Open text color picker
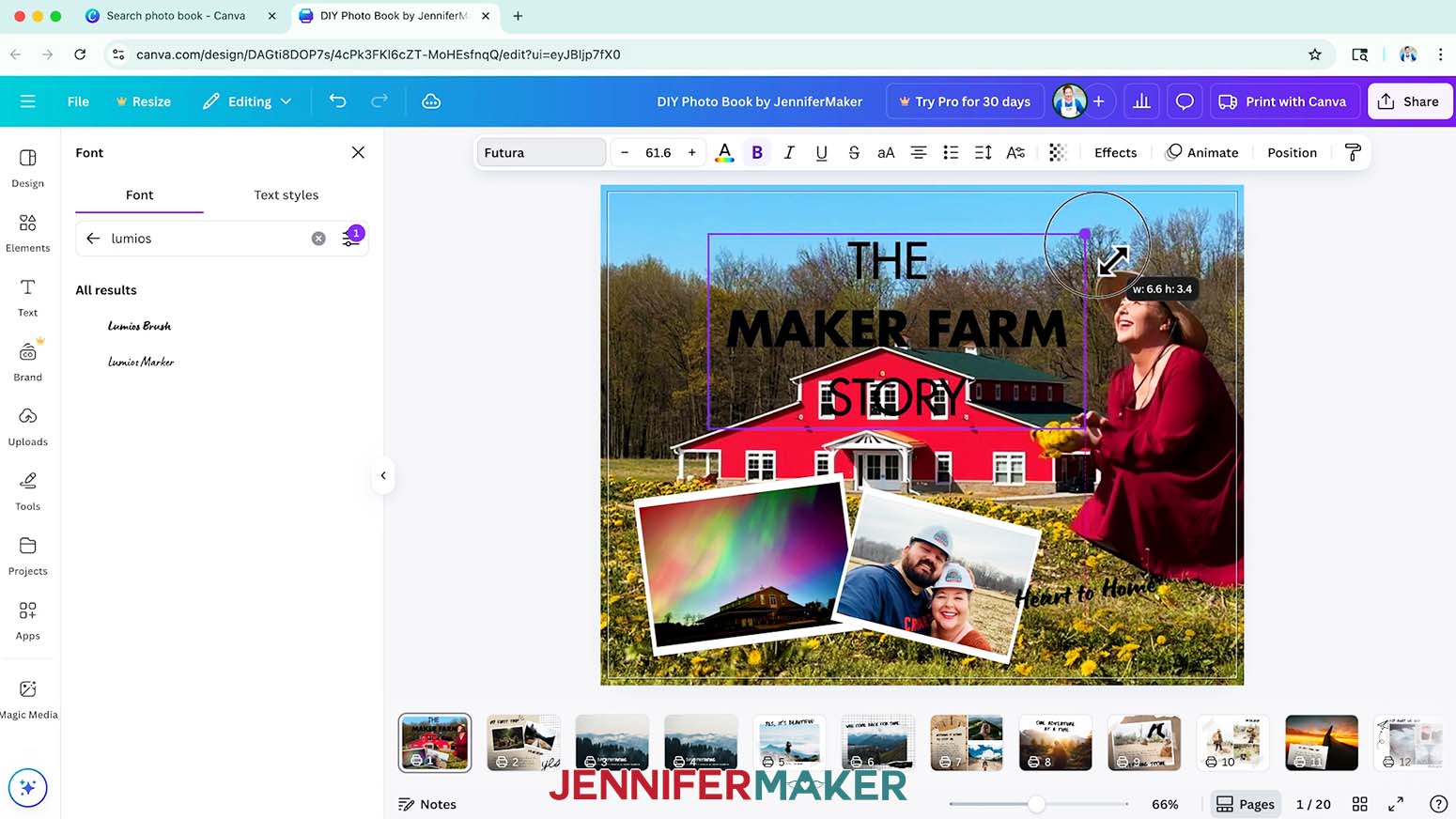The image size is (1456, 819). pos(724,152)
